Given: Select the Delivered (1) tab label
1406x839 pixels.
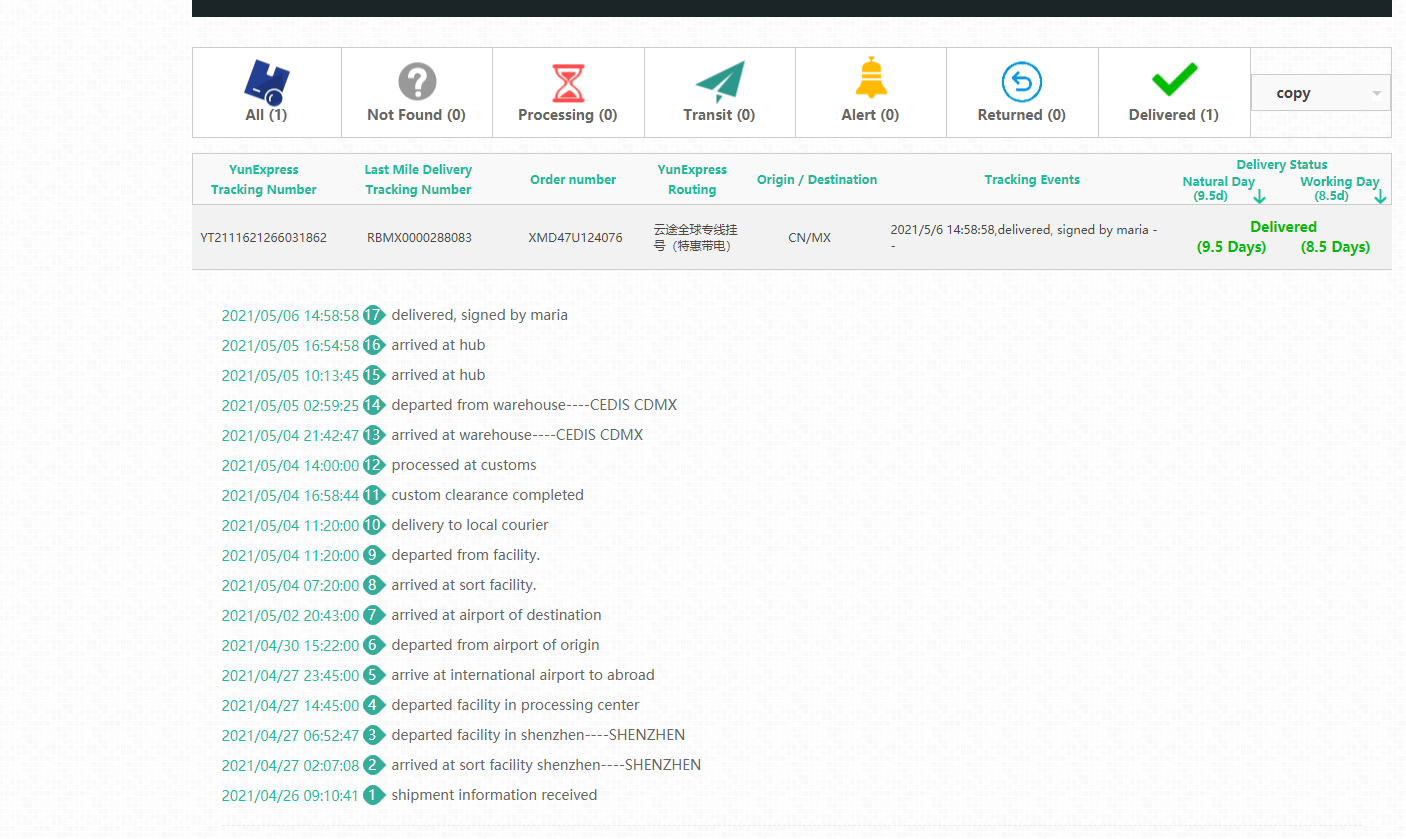Looking at the screenshot, I should [1173, 115].
